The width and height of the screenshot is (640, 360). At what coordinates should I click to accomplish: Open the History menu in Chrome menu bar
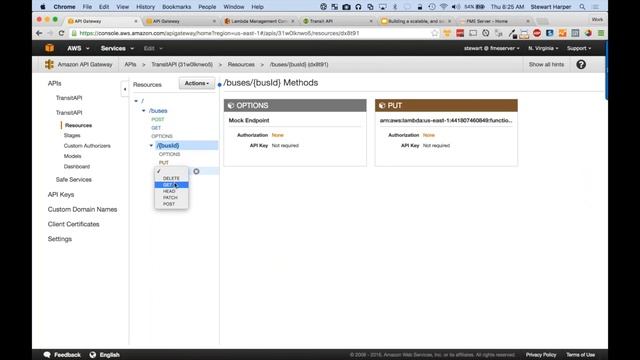coord(145,7)
